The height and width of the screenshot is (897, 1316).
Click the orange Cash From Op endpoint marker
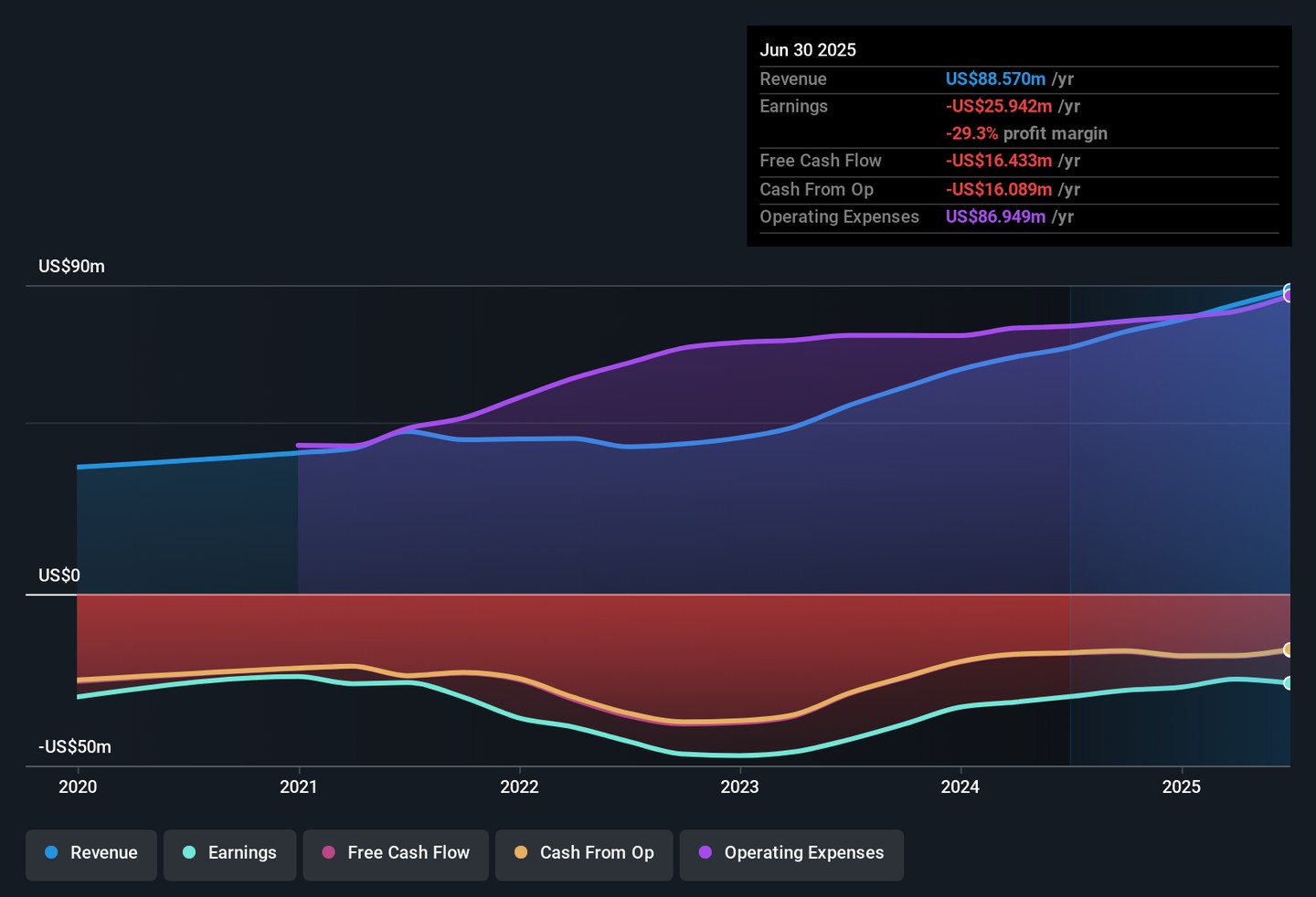(1288, 649)
